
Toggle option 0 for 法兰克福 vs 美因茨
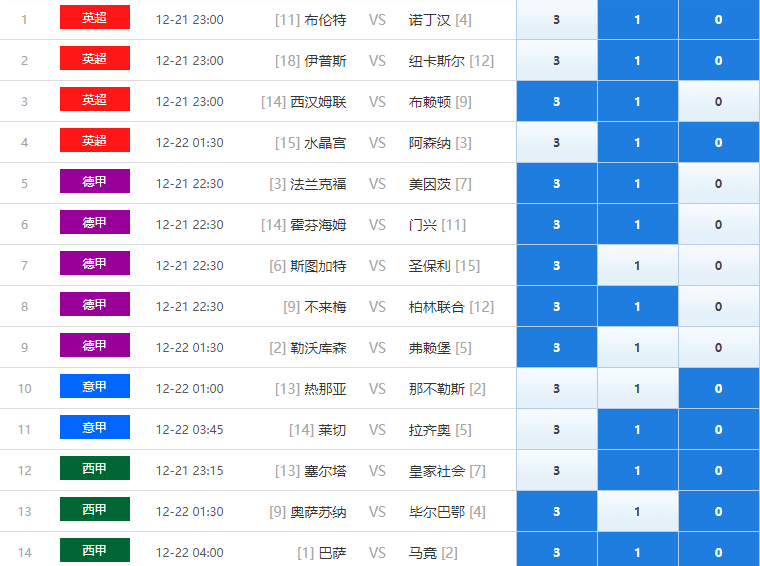click(719, 183)
